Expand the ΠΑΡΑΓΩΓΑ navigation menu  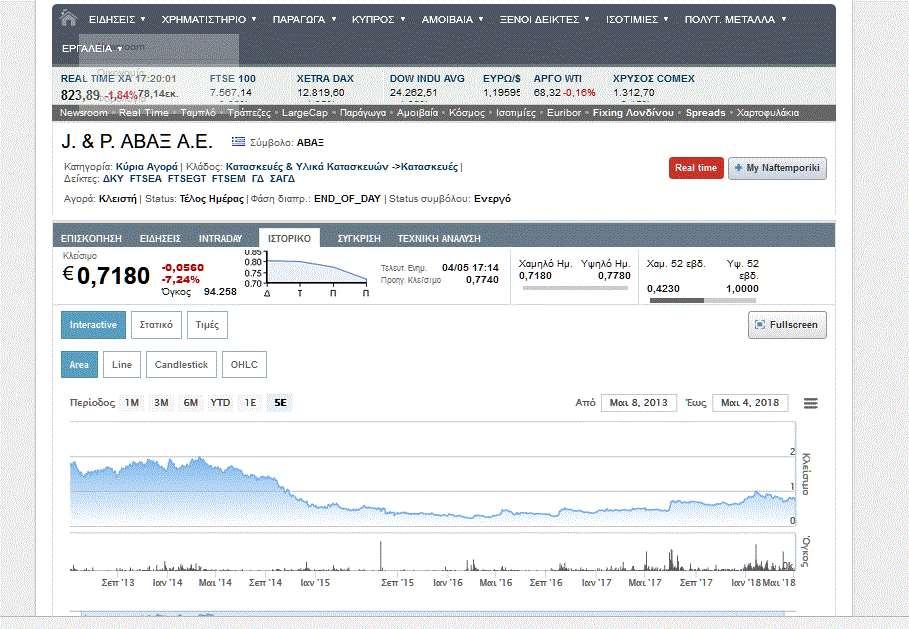[304, 19]
